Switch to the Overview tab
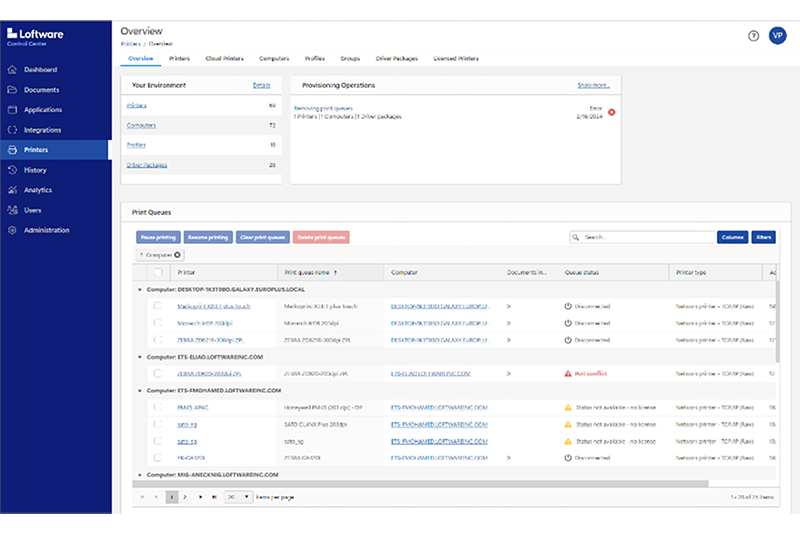This screenshot has width=800, height=534. pyautogui.click(x=140, y=59)
